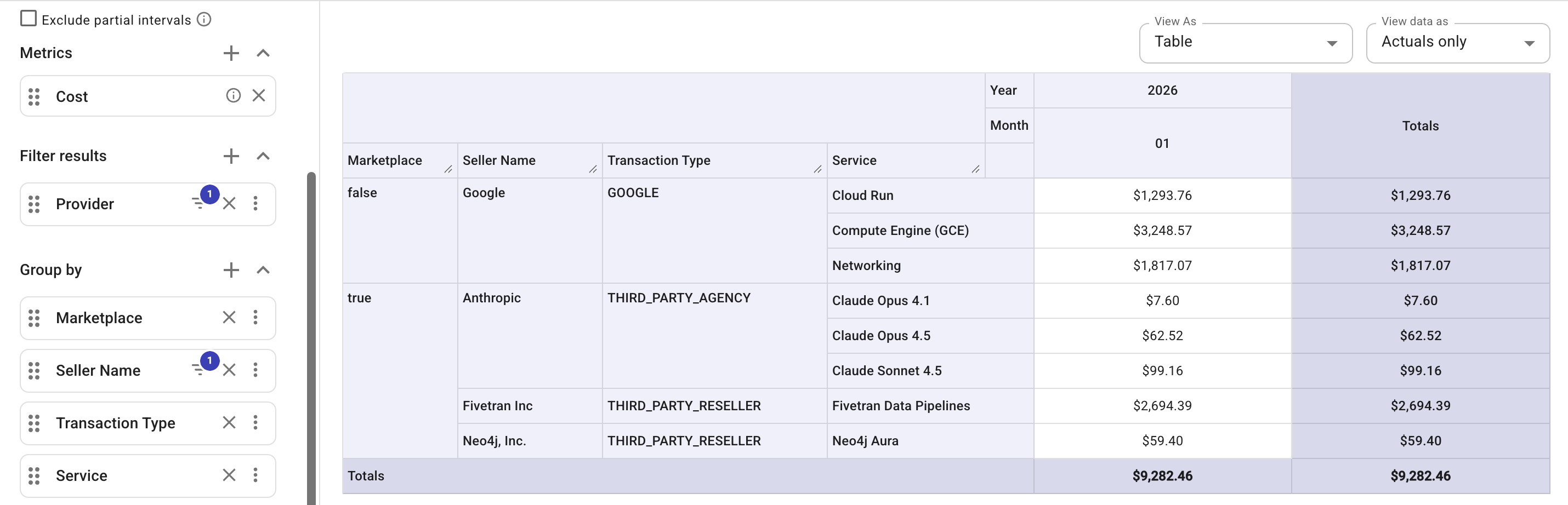Click the filter icon on the Provider filter
This screenshot has width=1568, height=505.
199,204
